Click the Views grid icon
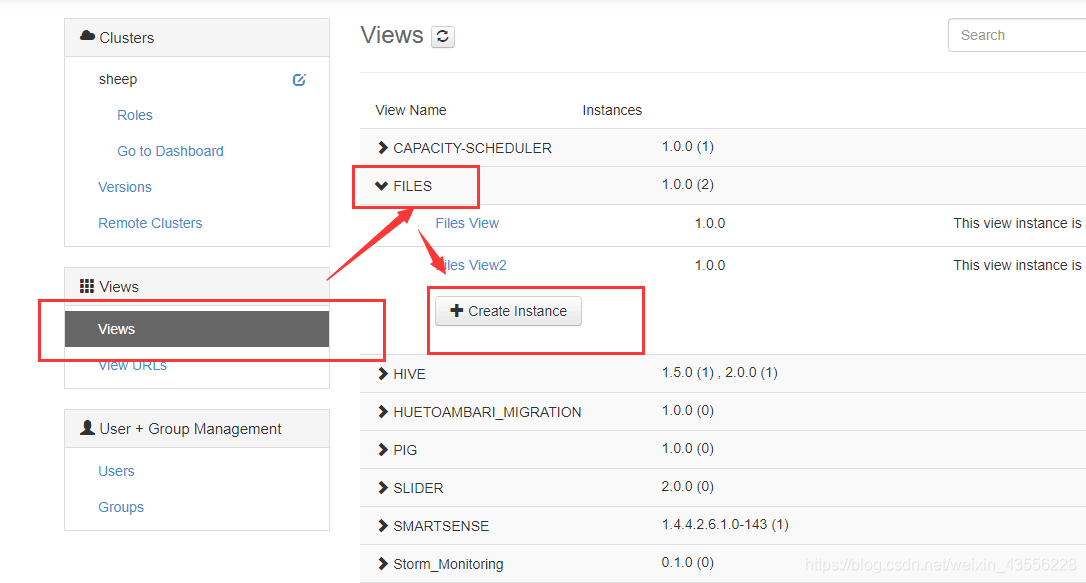 click(x=87, y=286)
